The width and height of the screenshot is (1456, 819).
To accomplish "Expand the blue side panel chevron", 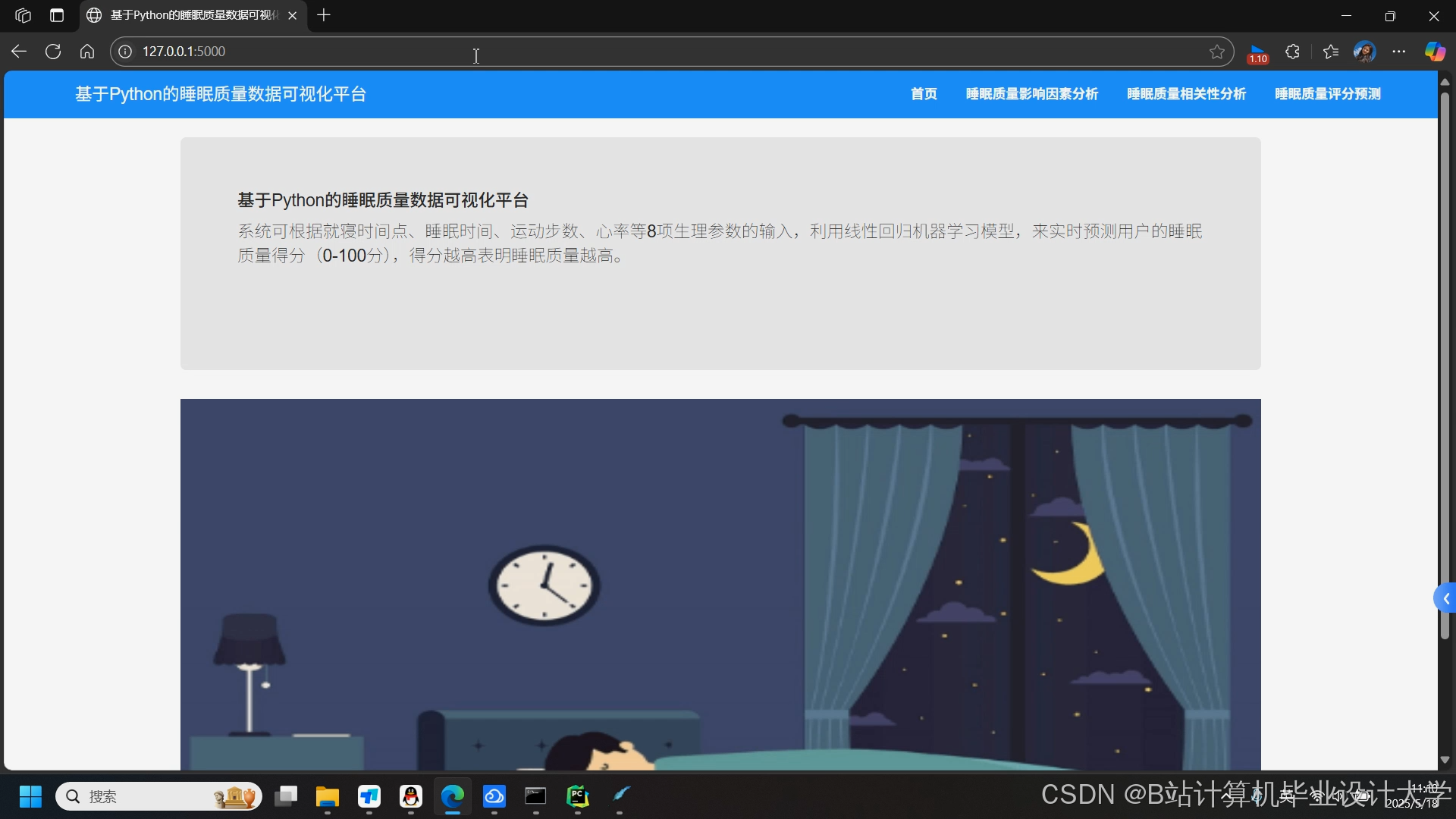I will (1445, 599).
